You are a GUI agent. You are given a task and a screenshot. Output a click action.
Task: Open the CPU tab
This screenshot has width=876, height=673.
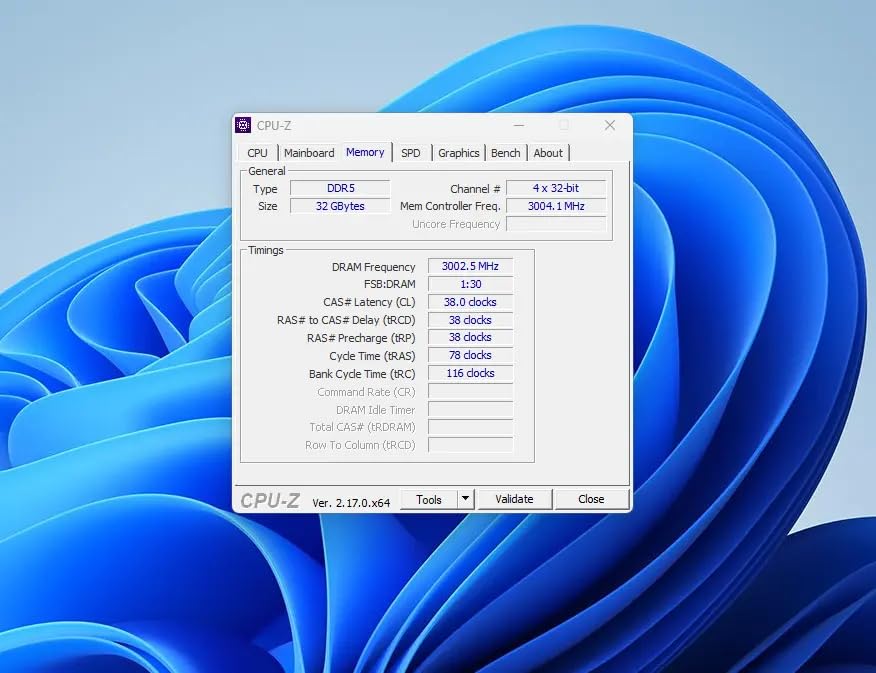[257, 153]
